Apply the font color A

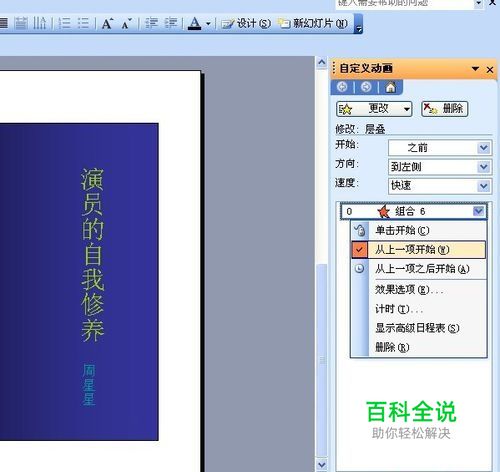tap(195, 24)
